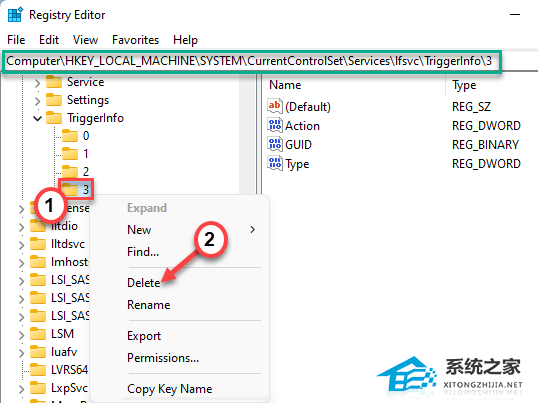This screenshot has width=538, height=403.
Task: Open the Favorites menu
Action: [x=135, y=40]
